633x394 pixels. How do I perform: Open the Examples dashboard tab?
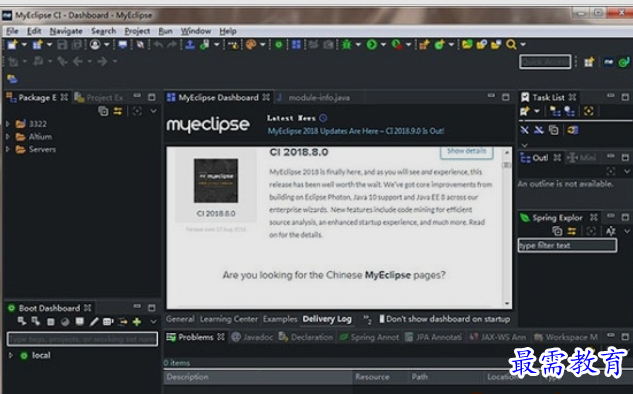coord(280,319)
